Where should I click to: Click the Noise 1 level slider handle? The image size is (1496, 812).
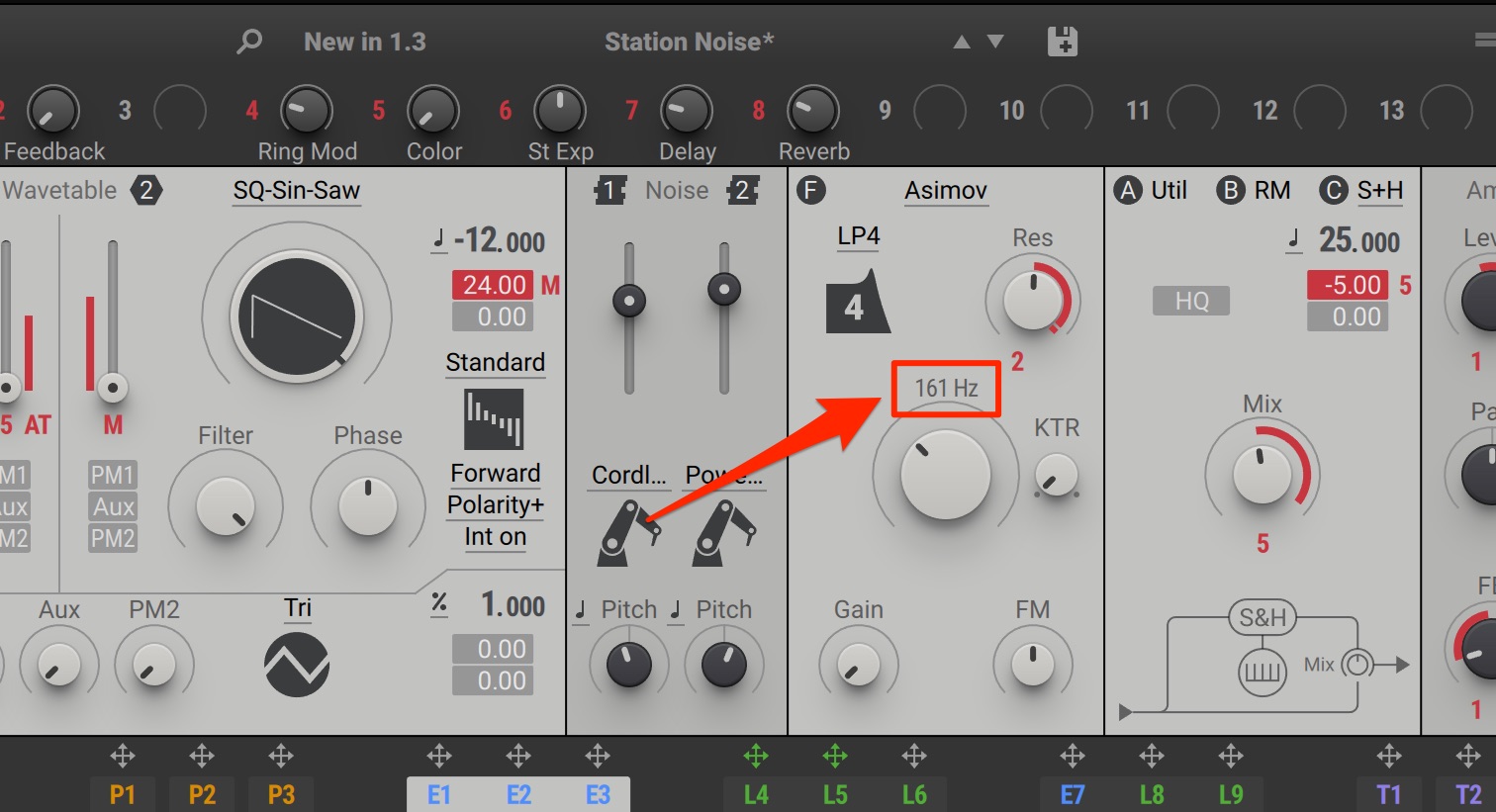coord(629,301)
